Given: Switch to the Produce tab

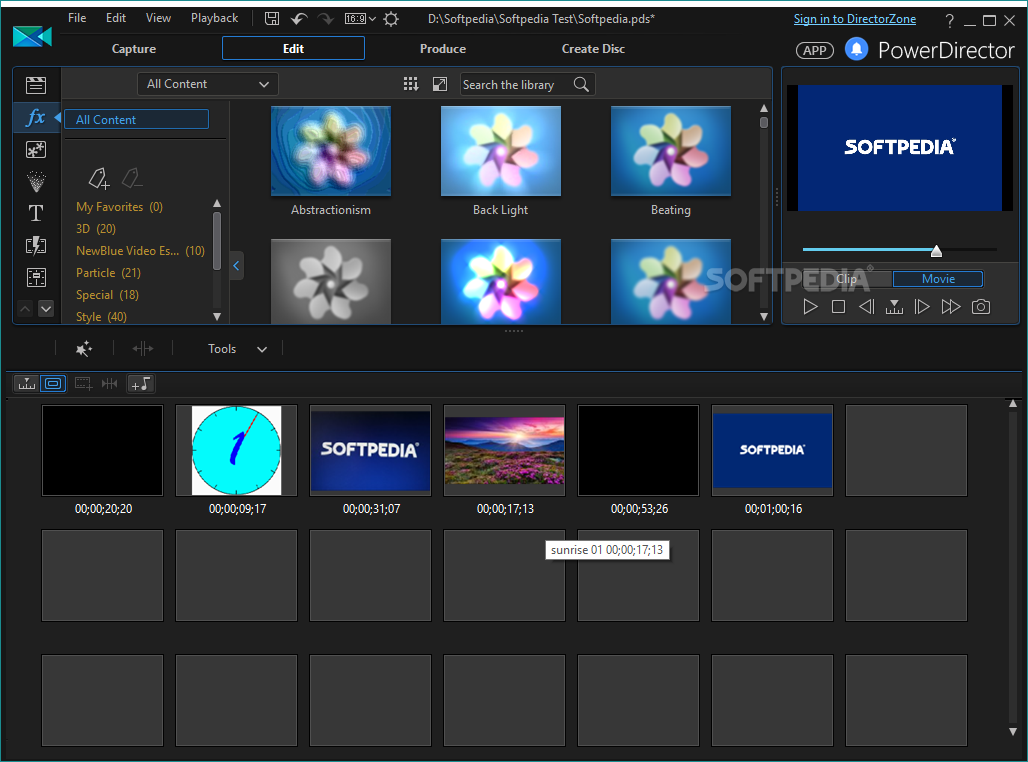Looking at the screenshot, I should [x=443, y=49].
